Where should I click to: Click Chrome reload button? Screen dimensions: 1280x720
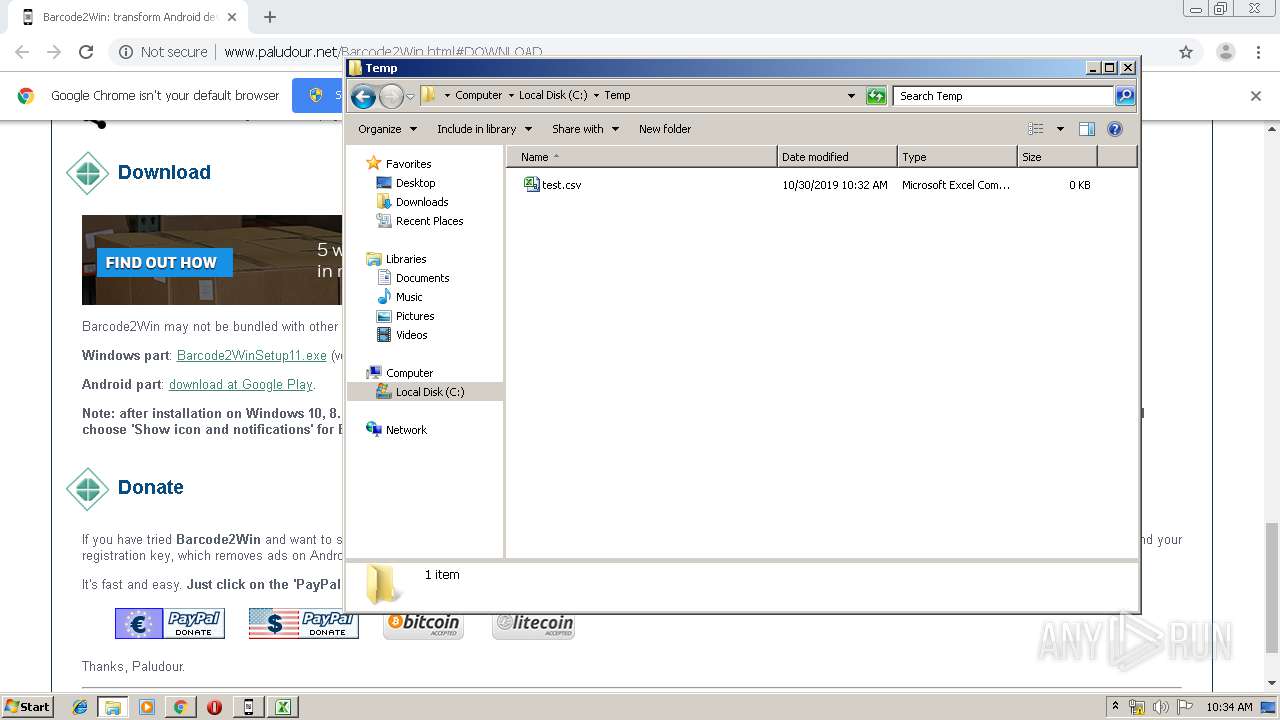coord(86,52)
